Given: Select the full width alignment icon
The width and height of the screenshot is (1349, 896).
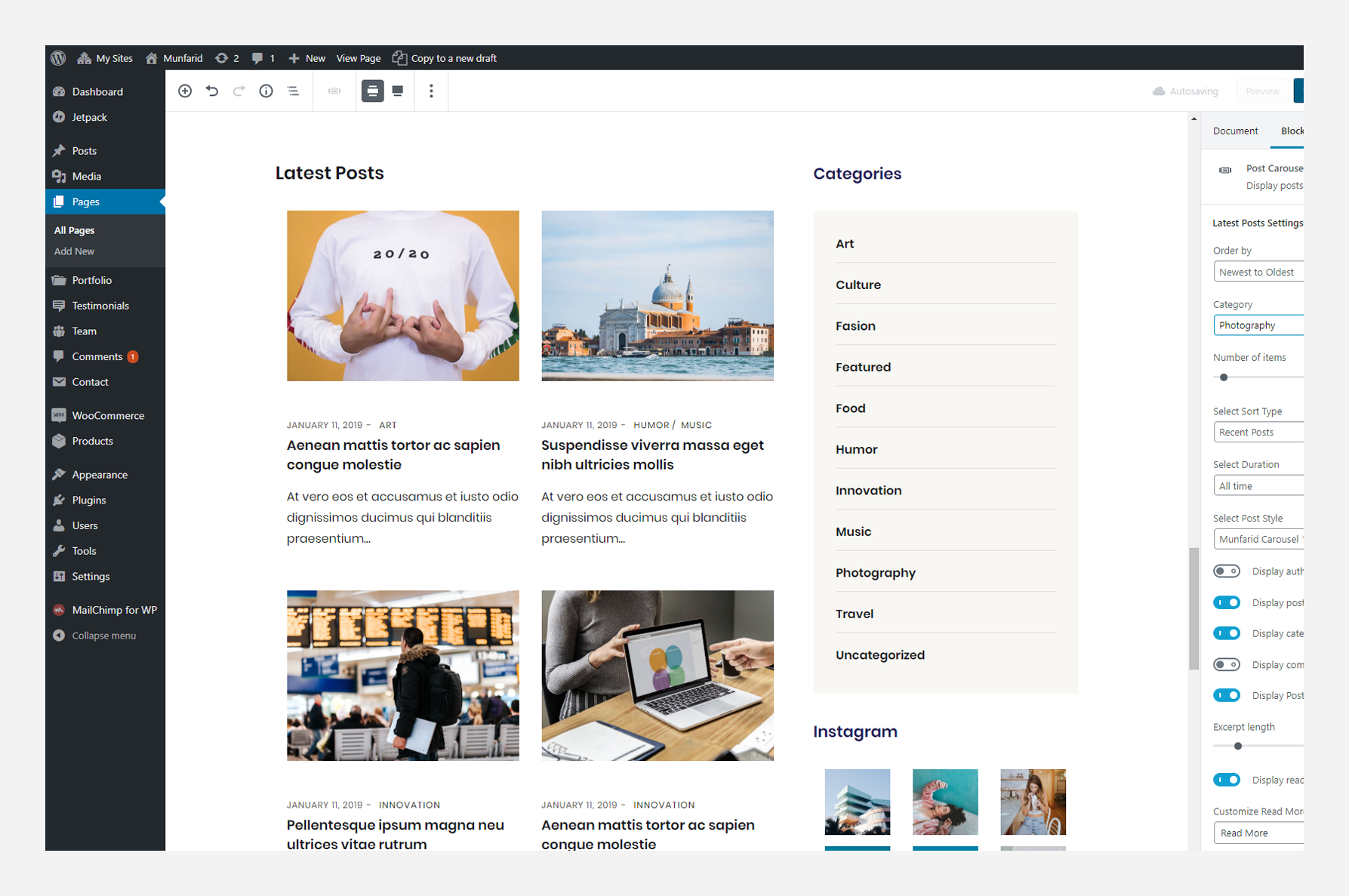Looking at the screenshot, I should point(398,91).
